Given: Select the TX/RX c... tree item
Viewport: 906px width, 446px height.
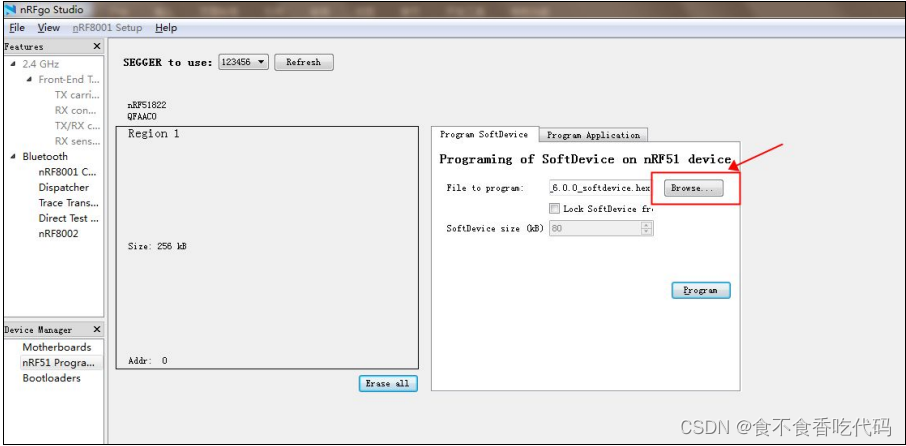Looking at the screenshot, I should pyautogui.click(x=77, y=126).
